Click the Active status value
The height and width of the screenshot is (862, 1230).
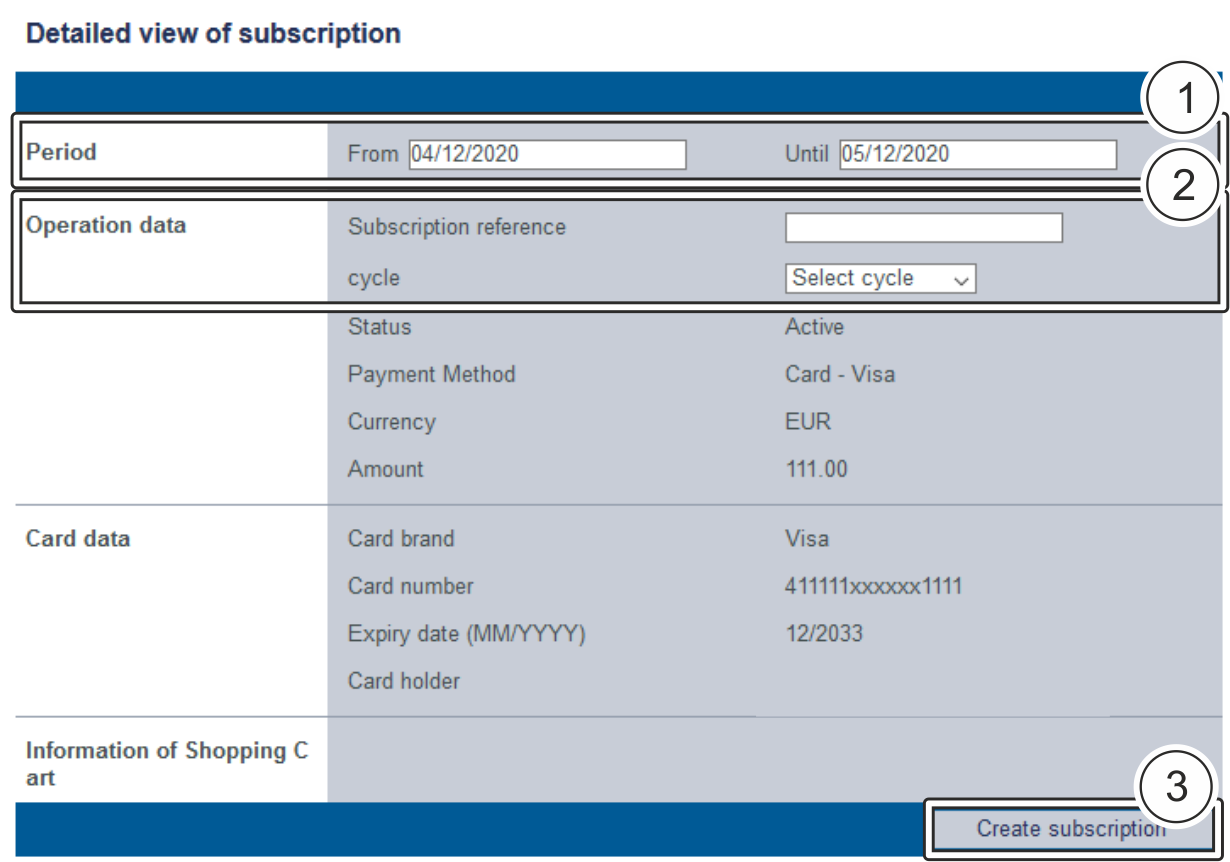tap(814, 328)
